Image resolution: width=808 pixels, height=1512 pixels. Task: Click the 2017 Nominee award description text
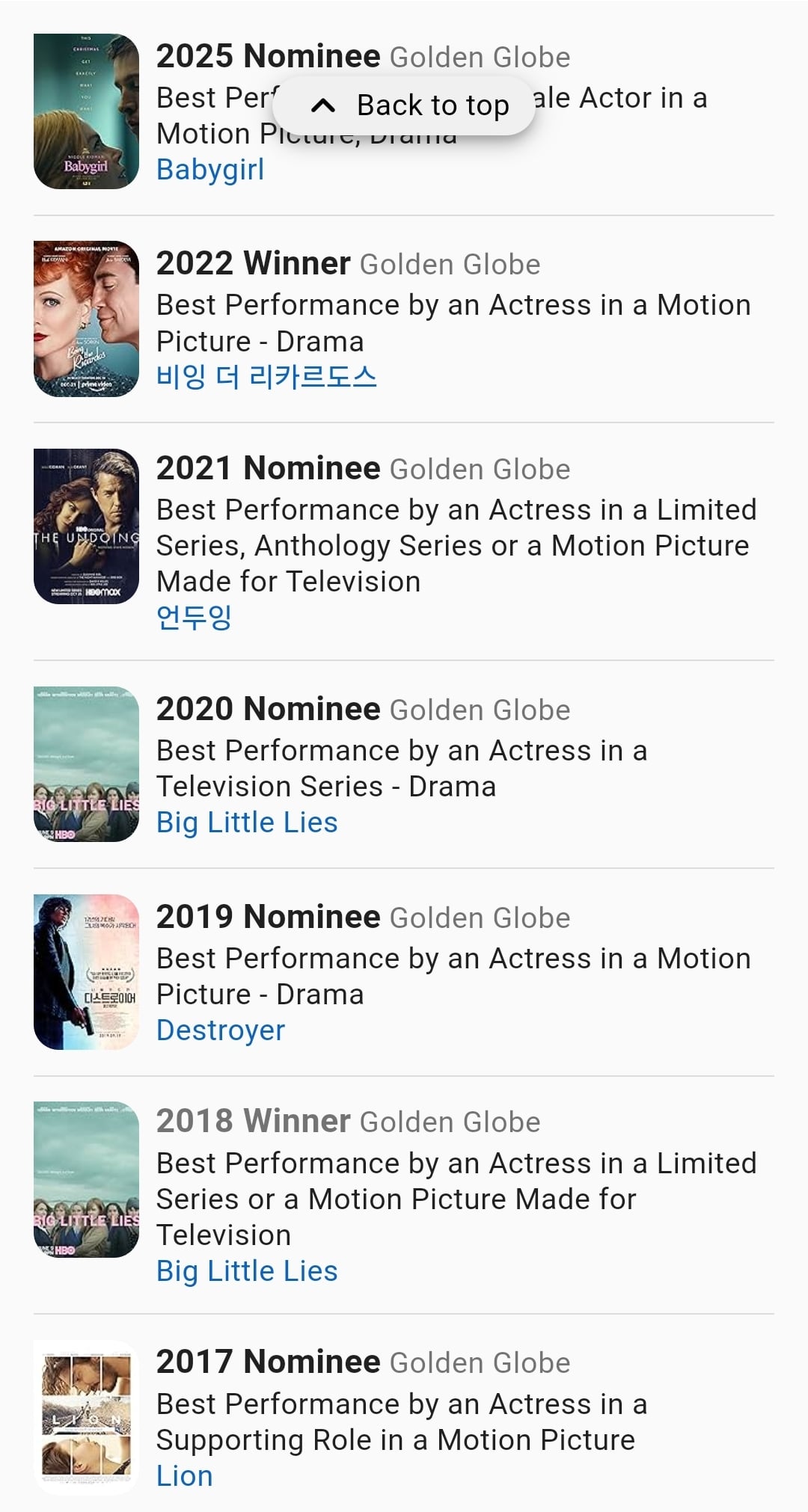point(402,1422)
